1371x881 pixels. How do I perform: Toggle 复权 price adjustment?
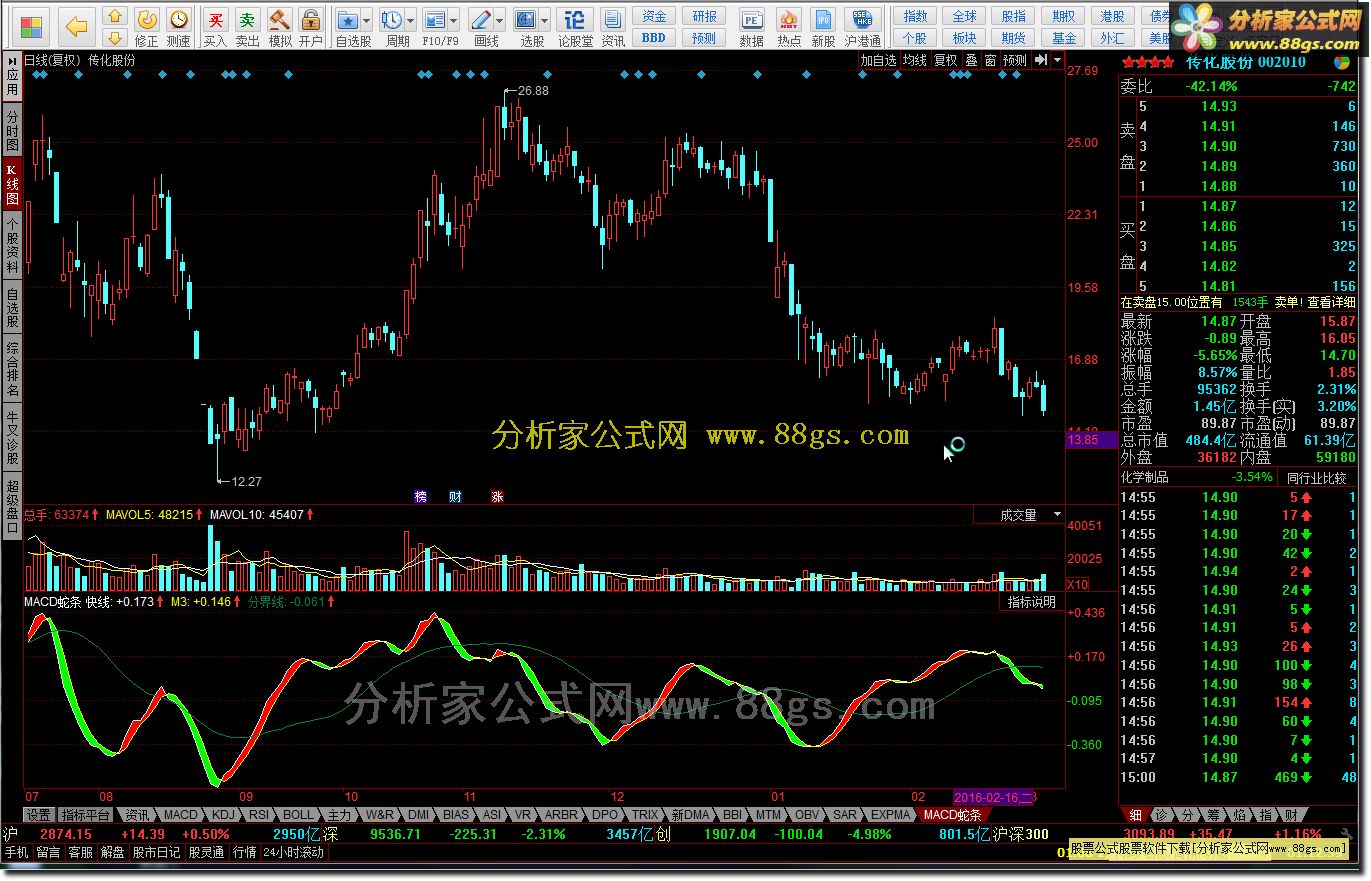coord(945,60)
